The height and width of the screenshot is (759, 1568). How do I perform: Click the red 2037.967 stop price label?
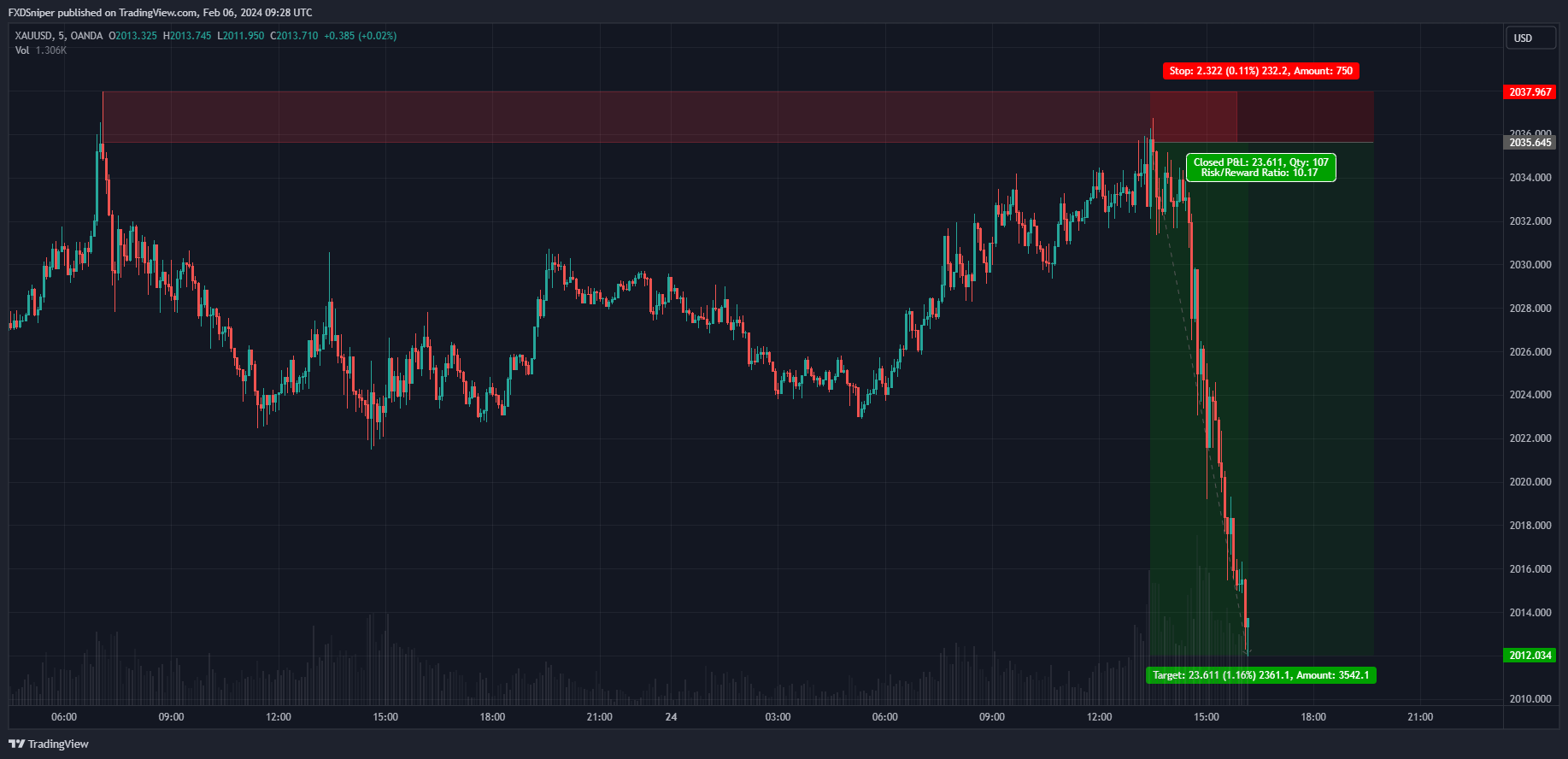coord(1530,92)
